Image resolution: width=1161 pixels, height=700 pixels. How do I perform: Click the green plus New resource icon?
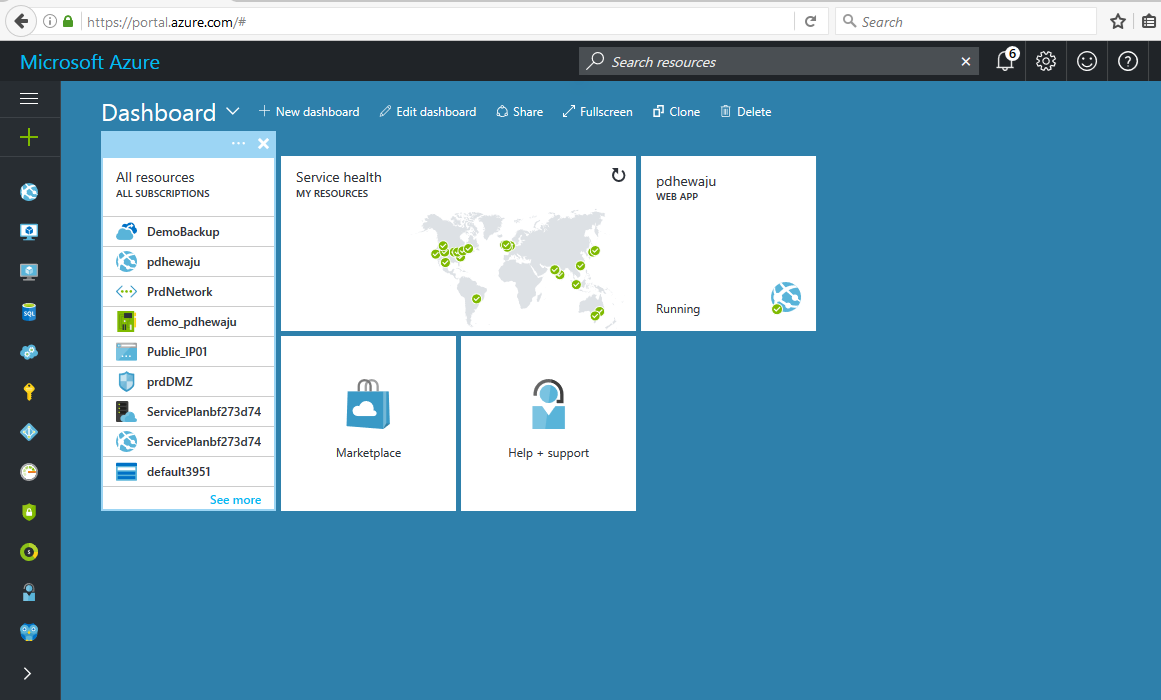29,137
